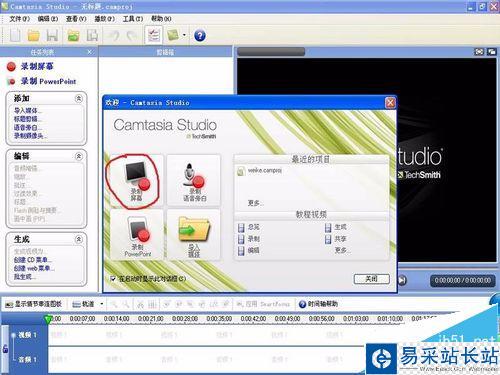500x375 pixels.
Task: Select the 视频 1 video track label
Action: coord(27,335)
